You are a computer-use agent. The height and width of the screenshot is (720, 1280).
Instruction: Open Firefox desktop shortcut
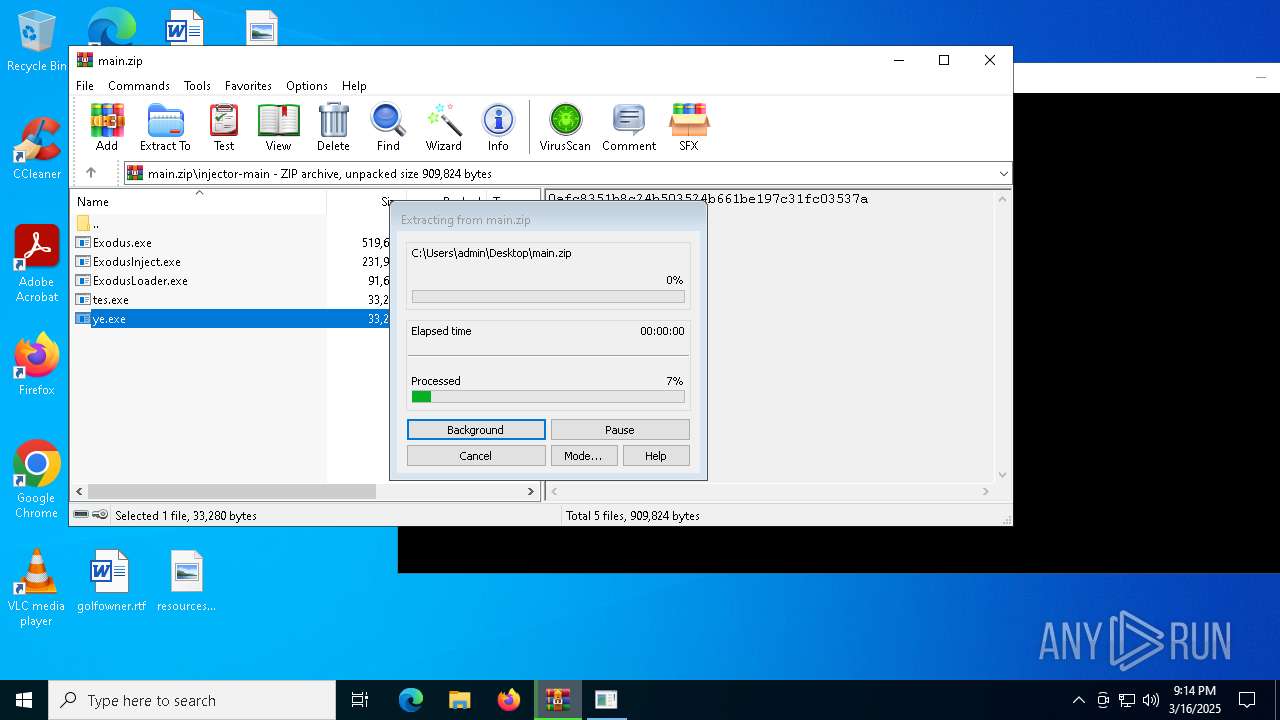coord(36,365)
